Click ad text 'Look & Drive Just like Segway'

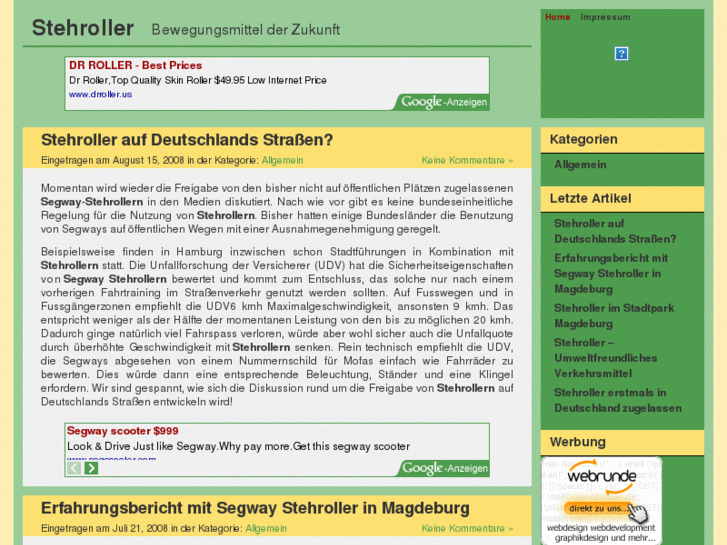coord(238,446)
